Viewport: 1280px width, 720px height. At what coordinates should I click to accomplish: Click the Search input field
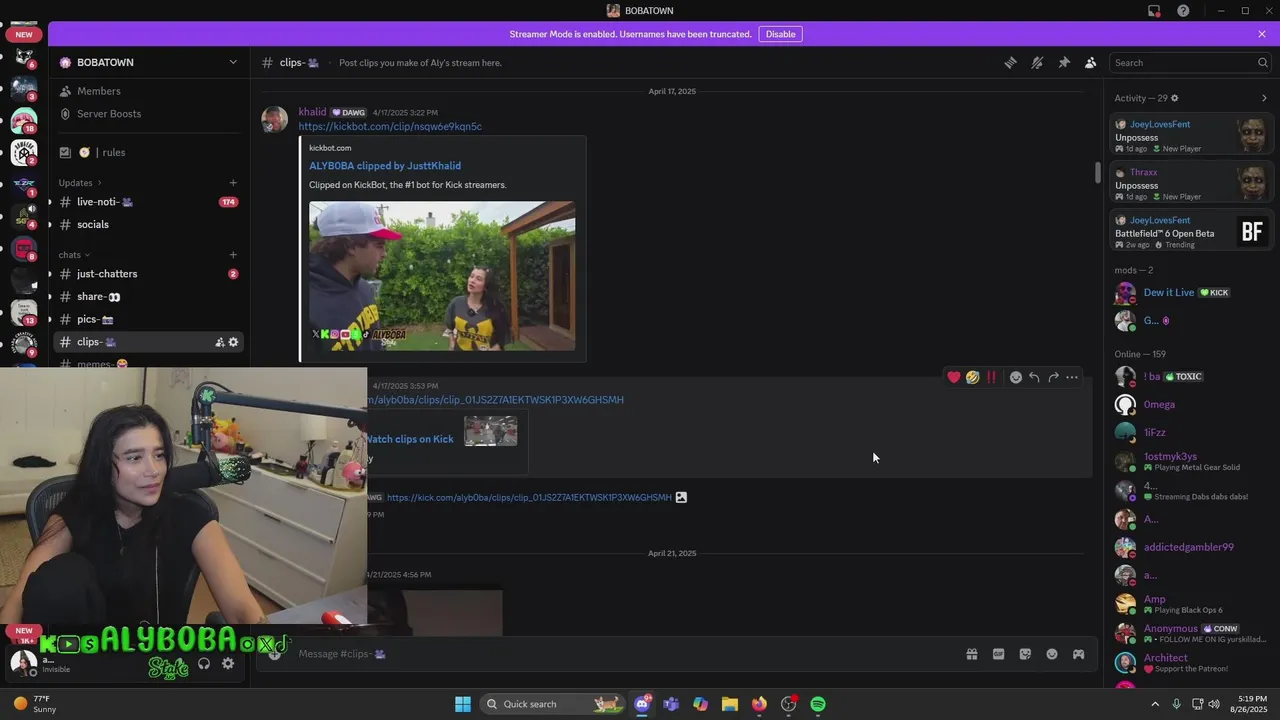[x=1190, y=62]
